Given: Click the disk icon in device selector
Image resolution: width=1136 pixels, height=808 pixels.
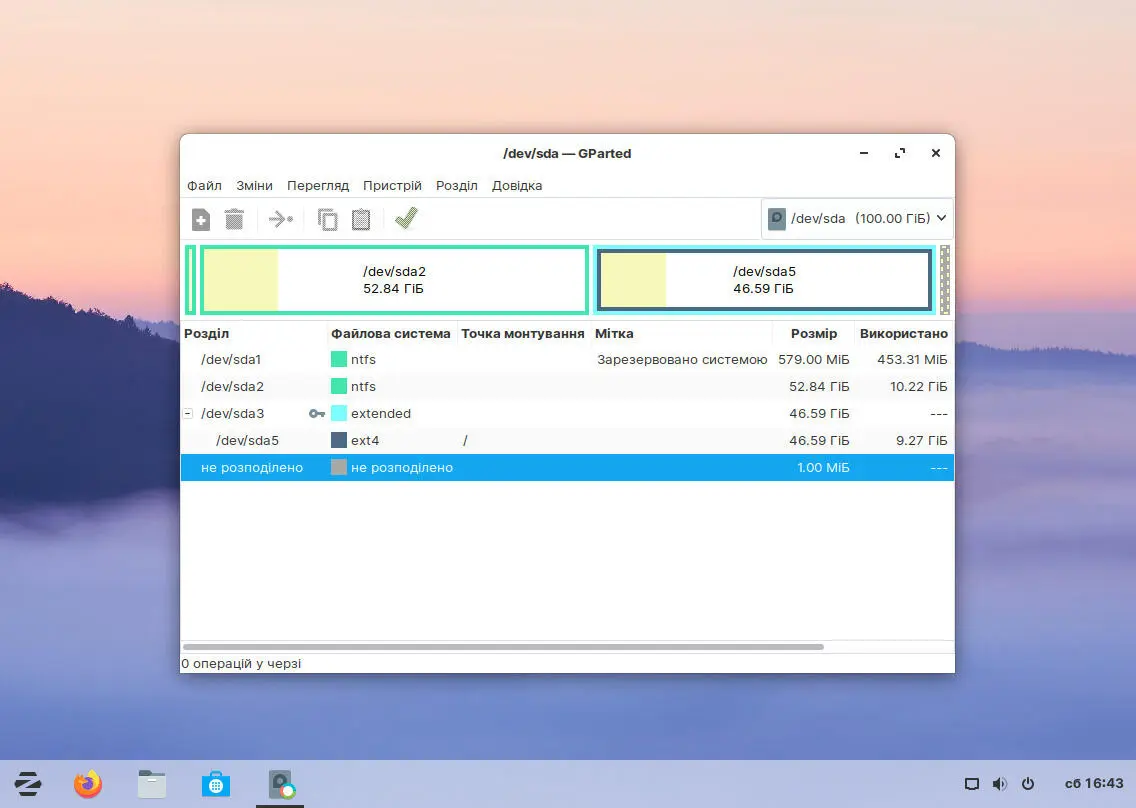Looking at the screenshot, I should [x=777, y=219].
